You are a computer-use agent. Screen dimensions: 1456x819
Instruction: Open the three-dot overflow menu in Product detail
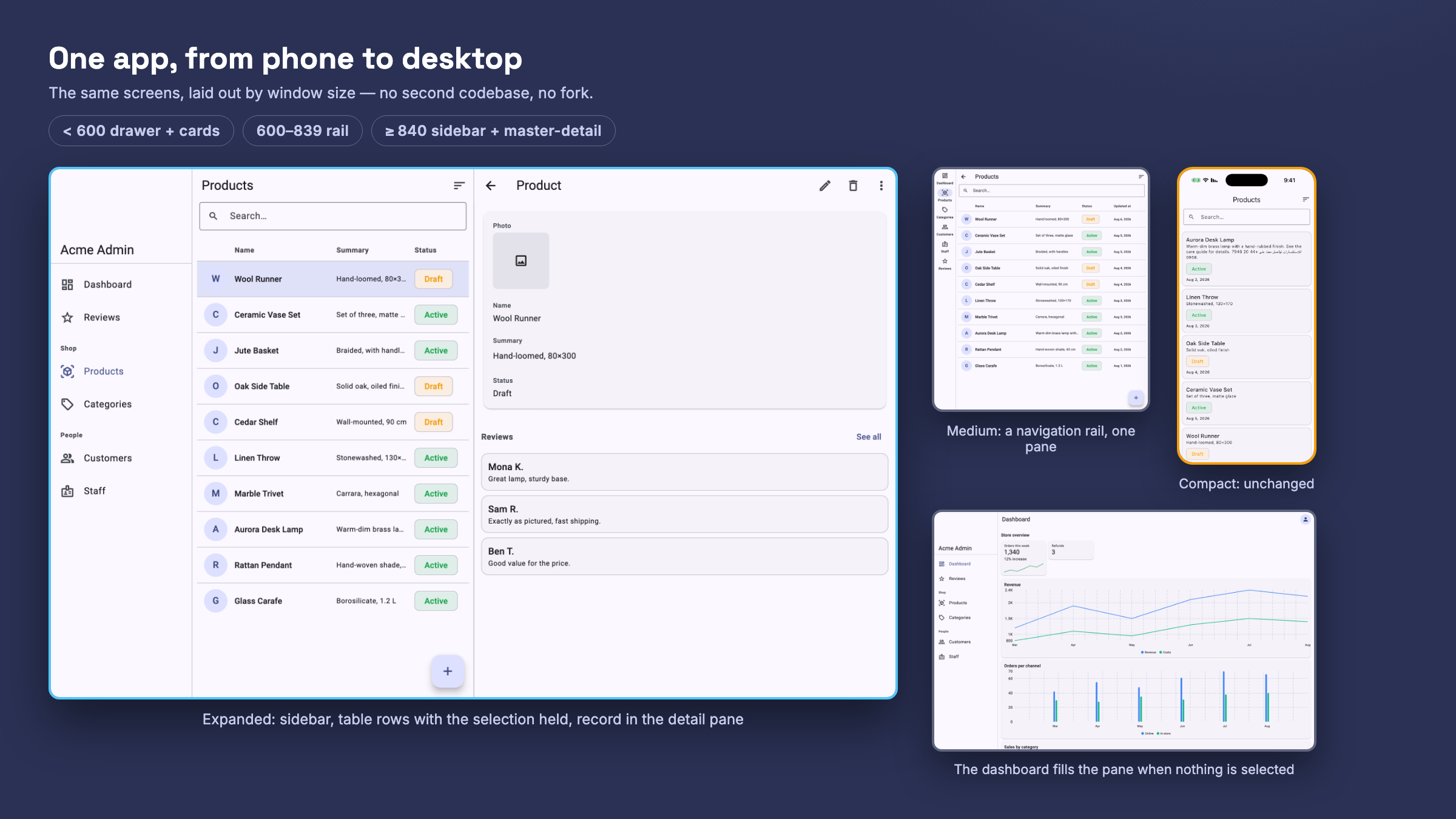coord(881,186)
